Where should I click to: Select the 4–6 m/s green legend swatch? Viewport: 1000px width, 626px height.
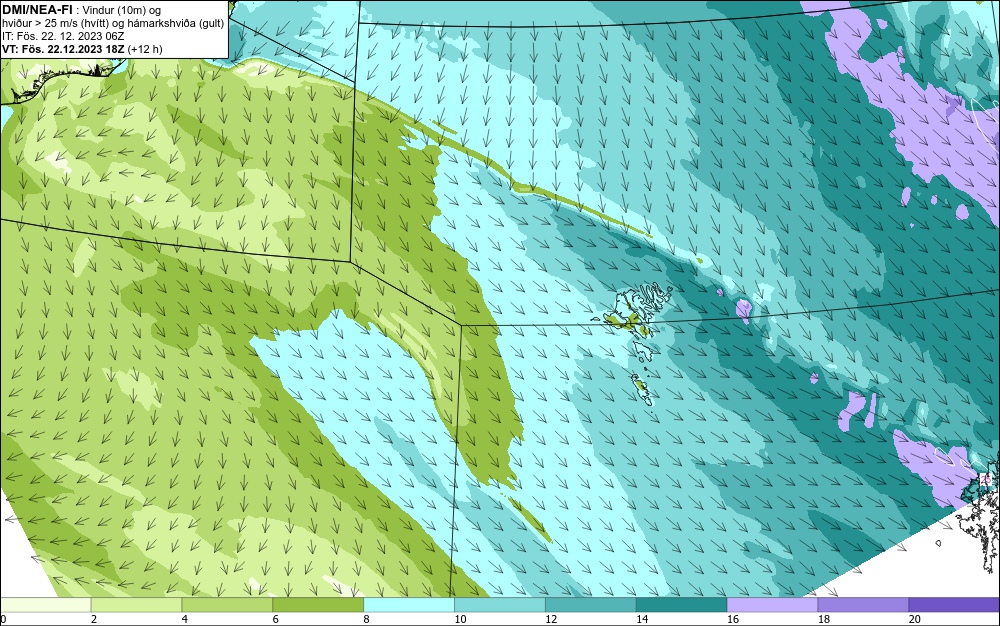(x=227, y=604)
